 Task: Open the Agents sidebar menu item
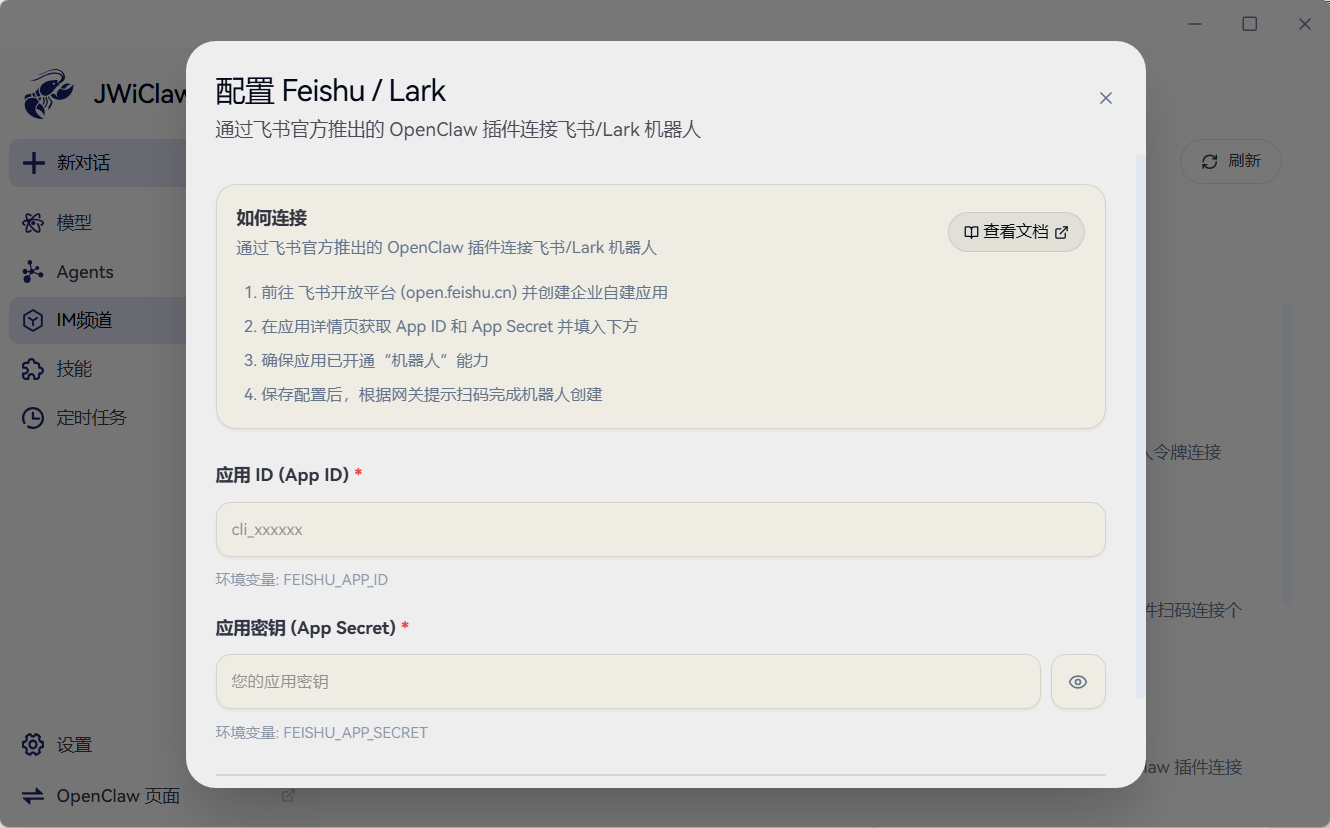[85, 272]
